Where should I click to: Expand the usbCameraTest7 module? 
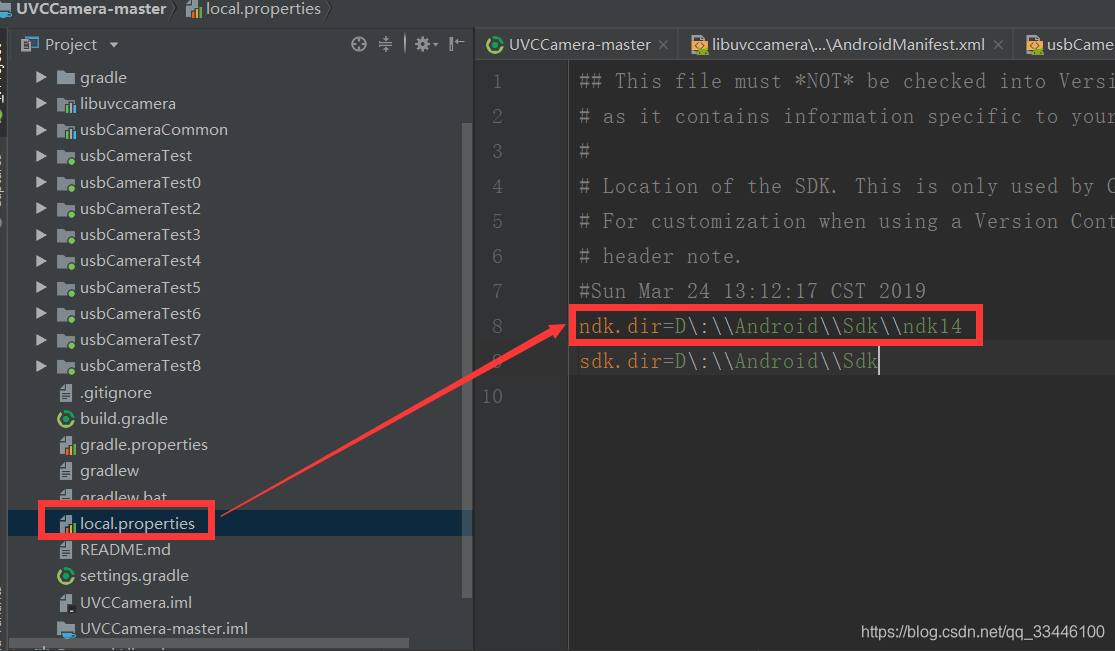pos(41,340)
